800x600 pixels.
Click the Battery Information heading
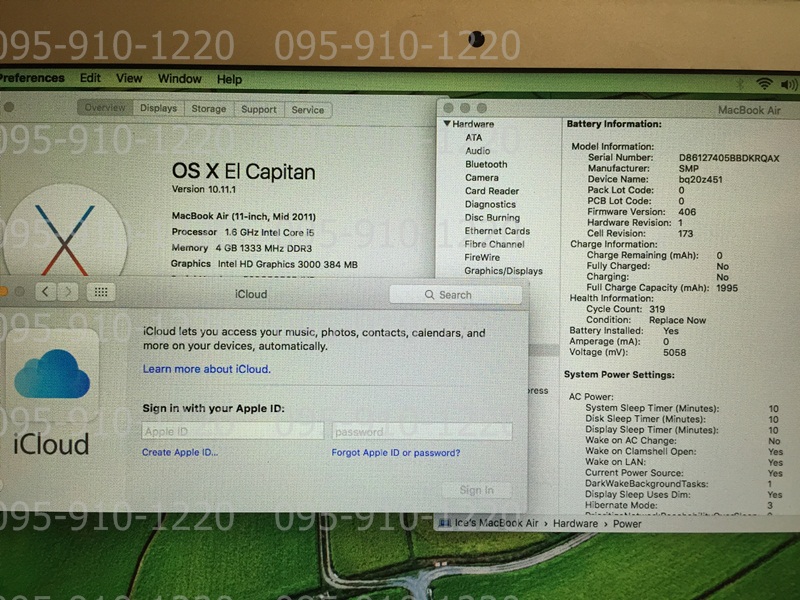coord(614,124)
